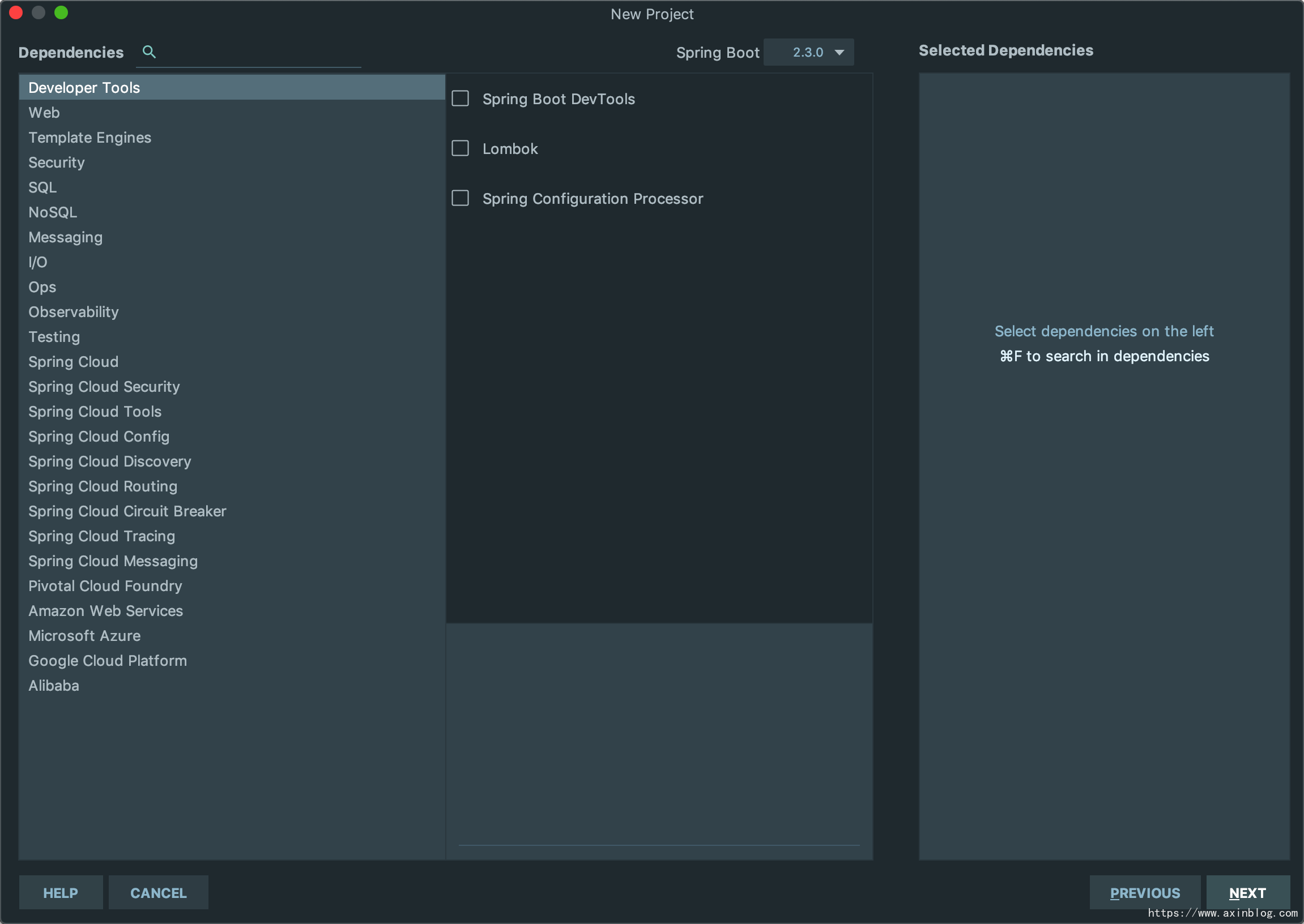The image size is (1304, 924).
Task: Open the Spring Cloud Discovery category
Action: pyautogui.click(x=232, y=461)
